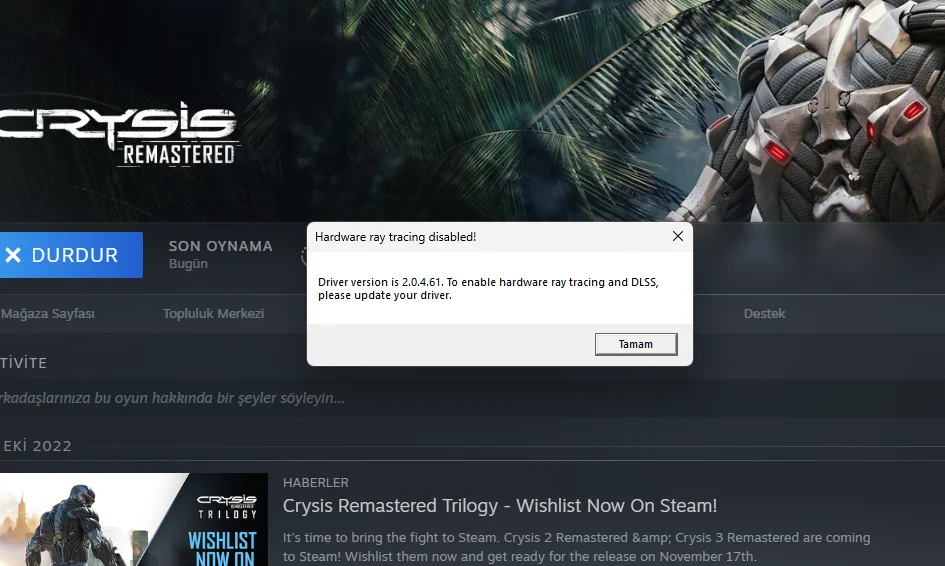Switch to the Topluluk Merkezi tab

tap(213, 313)
